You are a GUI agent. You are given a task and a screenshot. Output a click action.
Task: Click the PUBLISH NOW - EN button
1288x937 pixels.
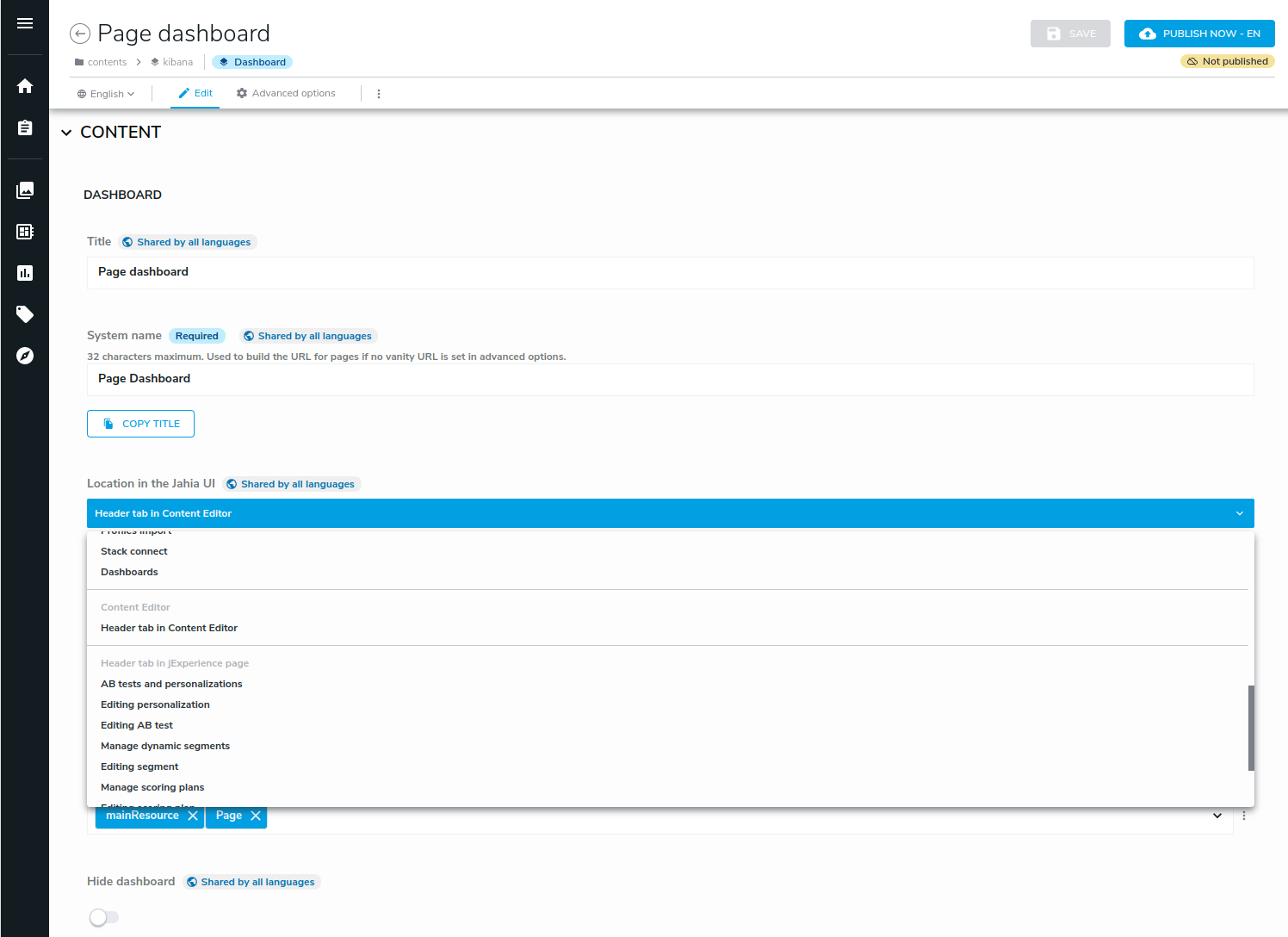point(1198,34)
